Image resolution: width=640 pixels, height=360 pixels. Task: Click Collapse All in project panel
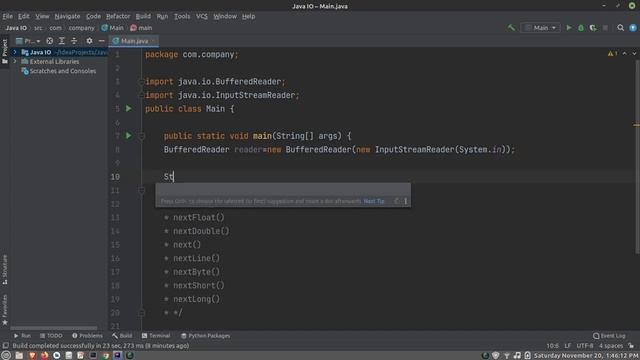click(74, 41)
